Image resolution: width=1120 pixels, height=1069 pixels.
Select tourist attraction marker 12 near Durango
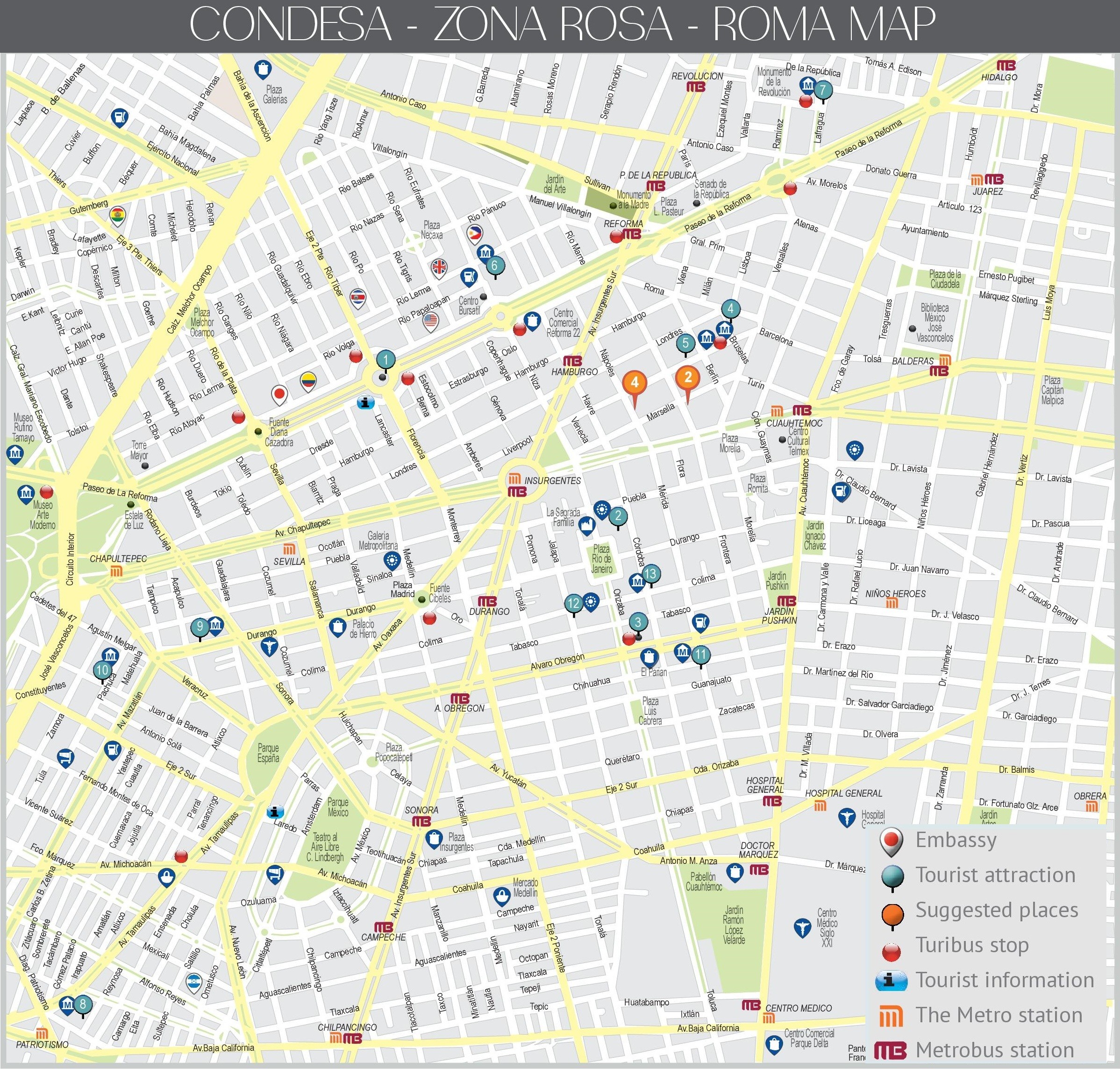tap(573, 604)
